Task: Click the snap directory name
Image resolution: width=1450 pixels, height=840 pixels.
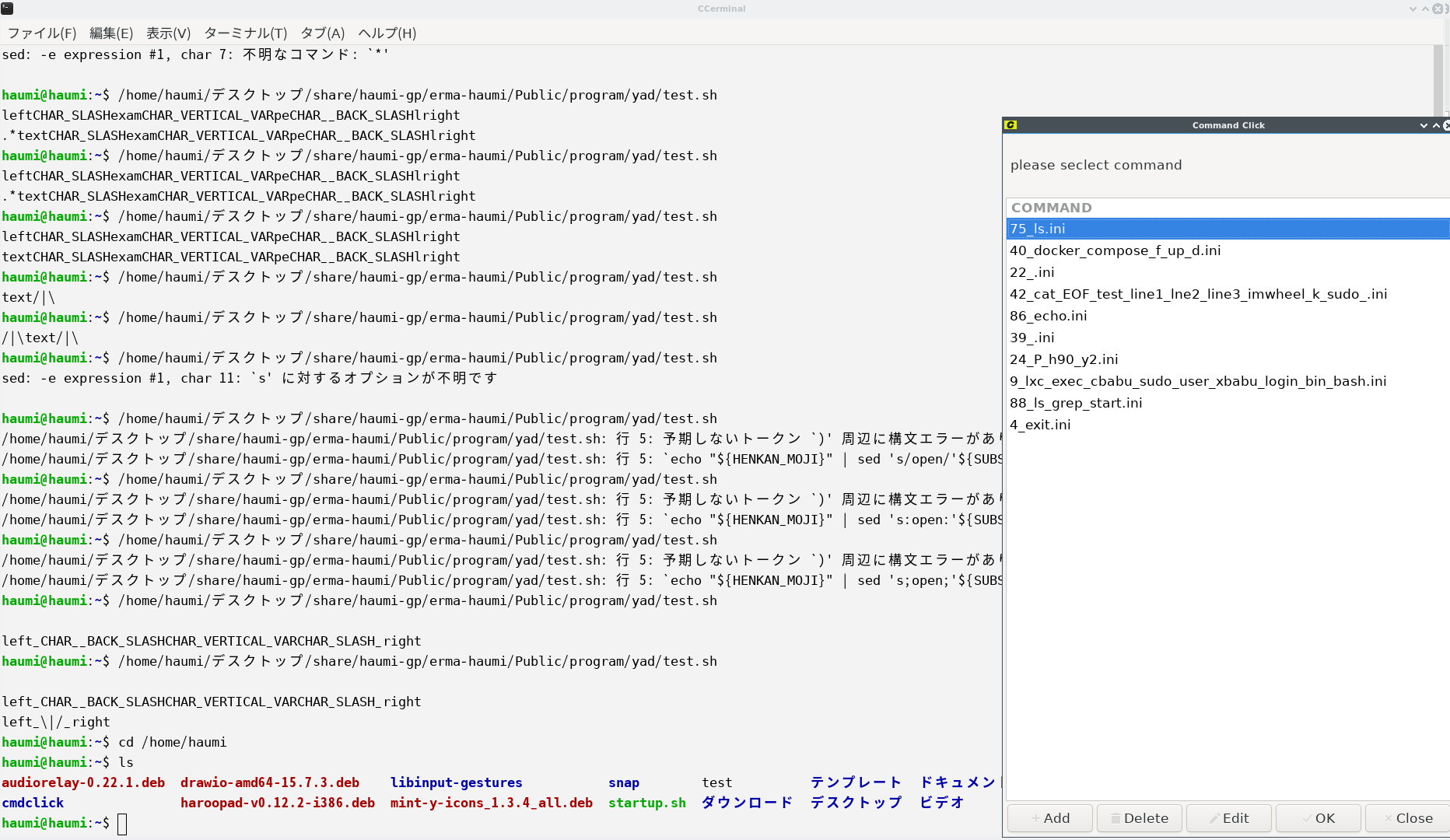Action: (x=624, y=782)
